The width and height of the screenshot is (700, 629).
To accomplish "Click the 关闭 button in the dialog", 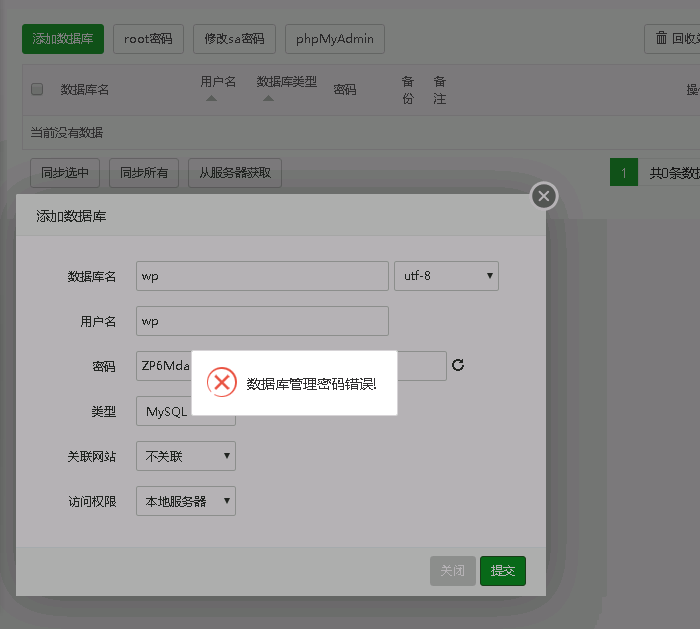I will coord(453,571).
